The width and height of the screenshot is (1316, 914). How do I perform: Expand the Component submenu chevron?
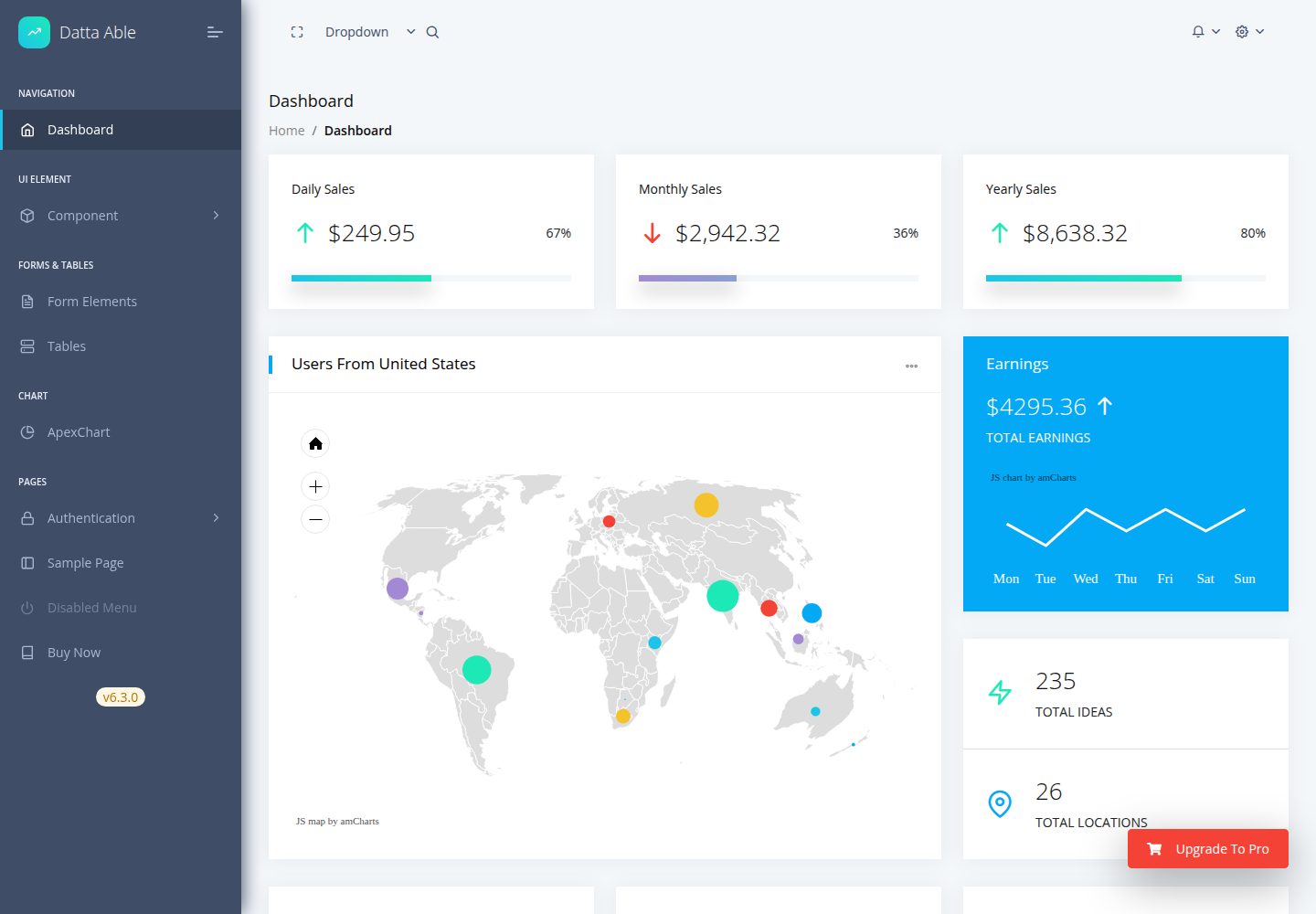click(x=216, y=216)
